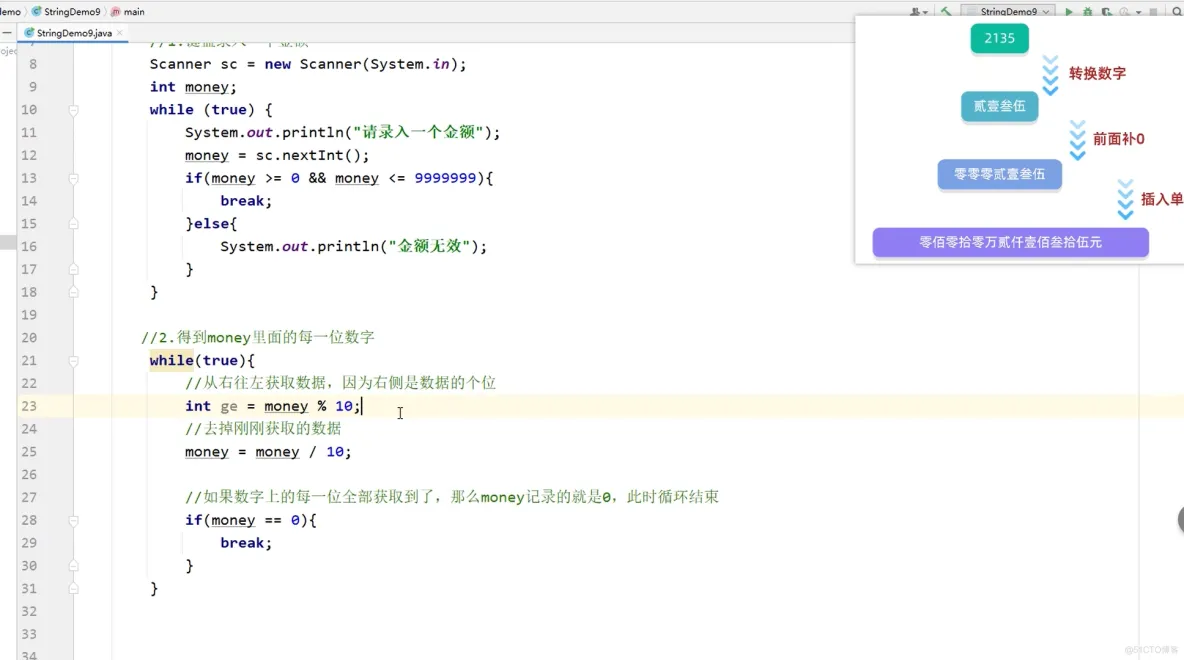Click the grey stop square icon
1184x660 pixels.
pos(1153,11)
